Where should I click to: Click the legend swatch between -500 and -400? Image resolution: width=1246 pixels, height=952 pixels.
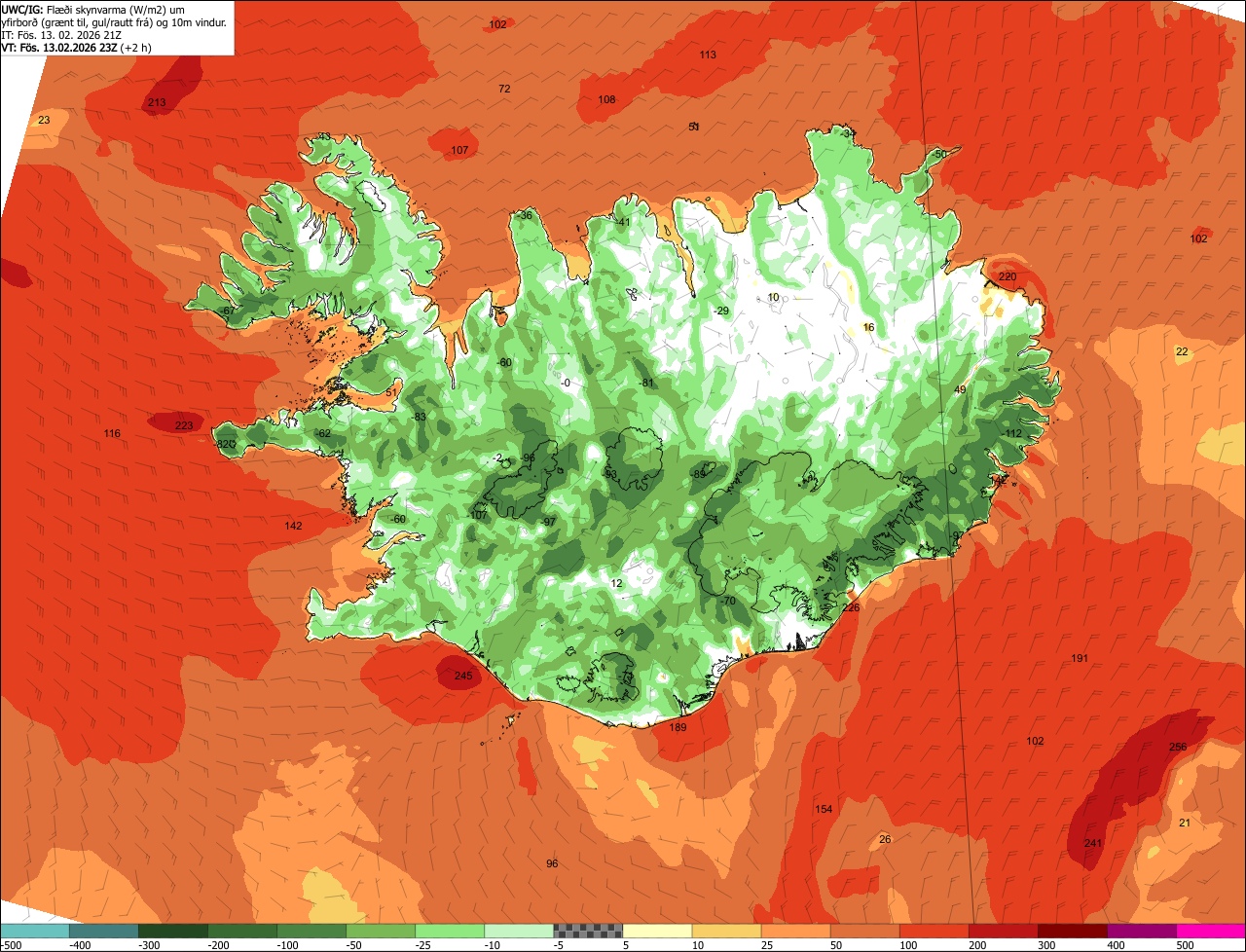tap(35, 931)
